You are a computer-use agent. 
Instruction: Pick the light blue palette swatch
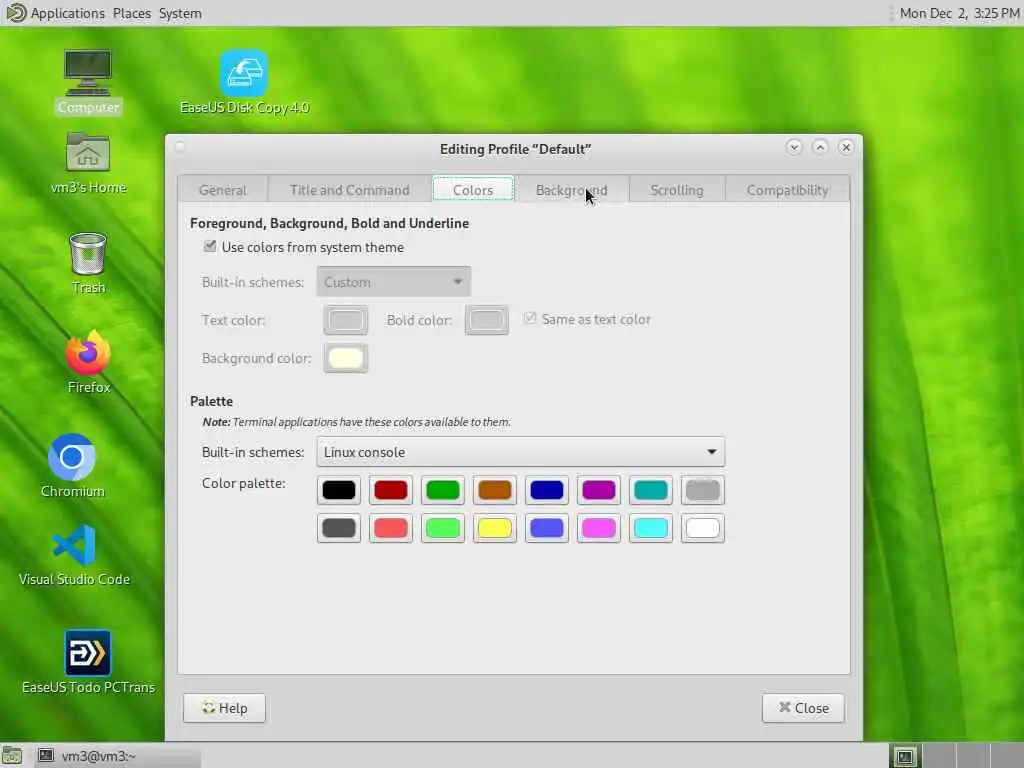547,528
